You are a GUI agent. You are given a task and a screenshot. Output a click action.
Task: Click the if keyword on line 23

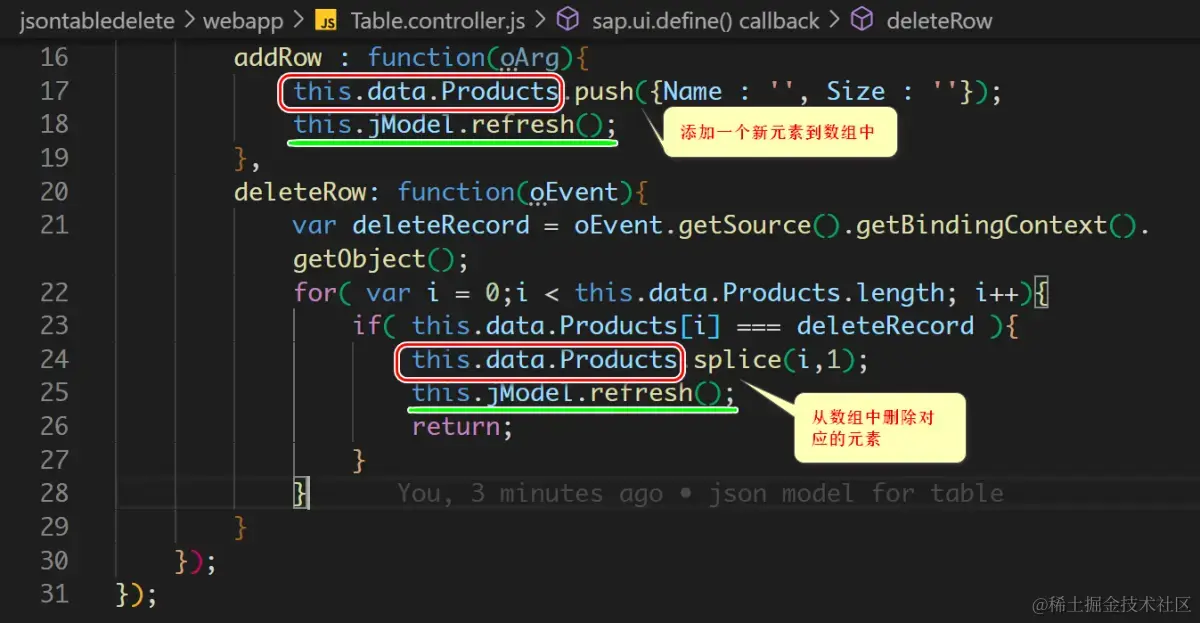tap(367, 326)
